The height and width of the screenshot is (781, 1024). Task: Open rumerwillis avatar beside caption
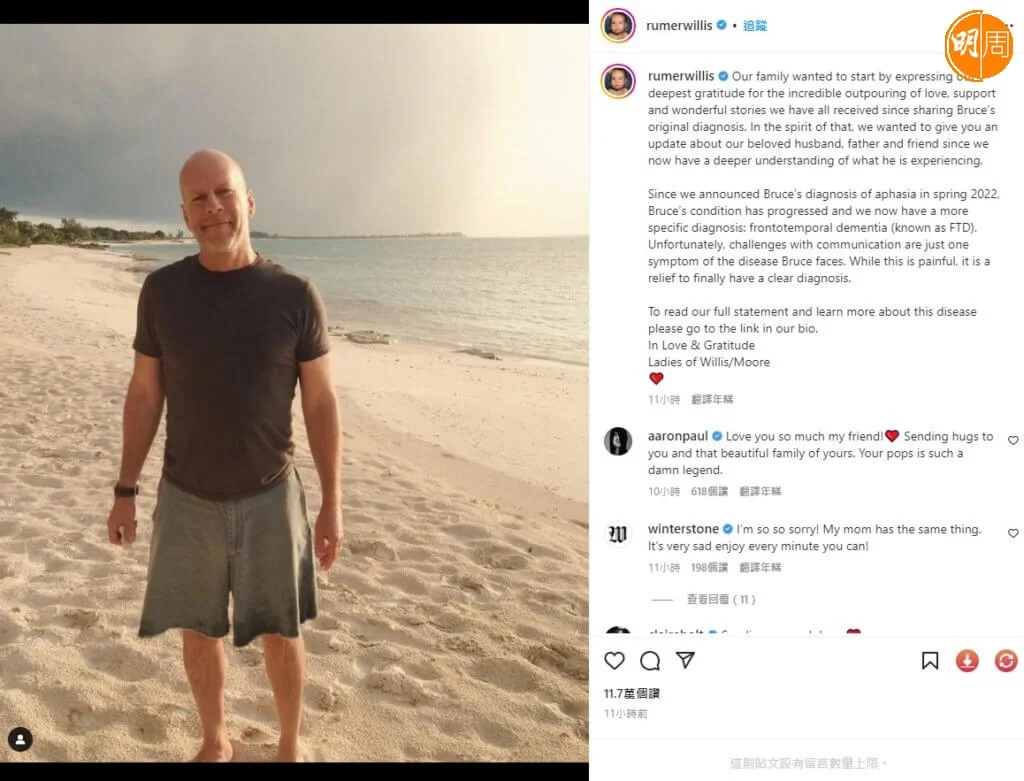point(618,82)
